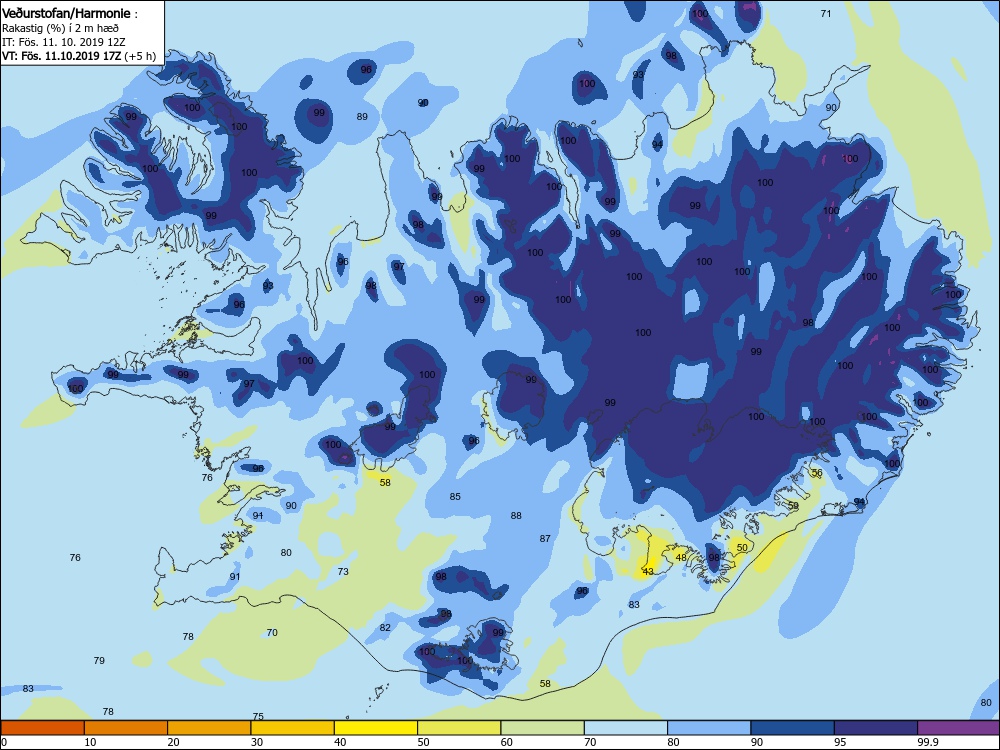Click the purple above-99.9 legend swatch
The height and width of the screenshot is (750, 1000).
pos(959,728)
